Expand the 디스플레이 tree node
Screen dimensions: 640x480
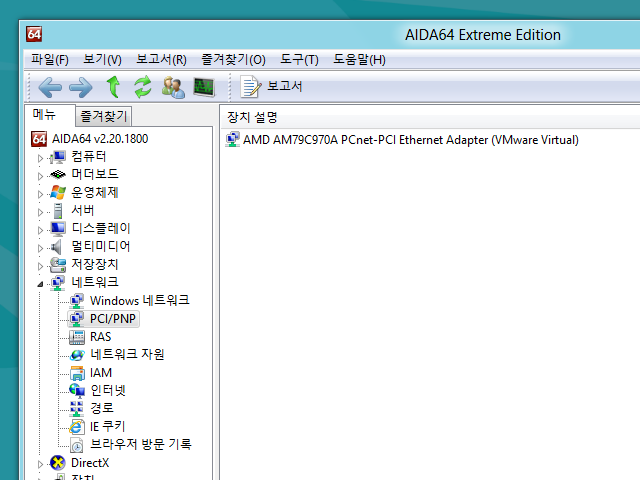tap(40, 230)
